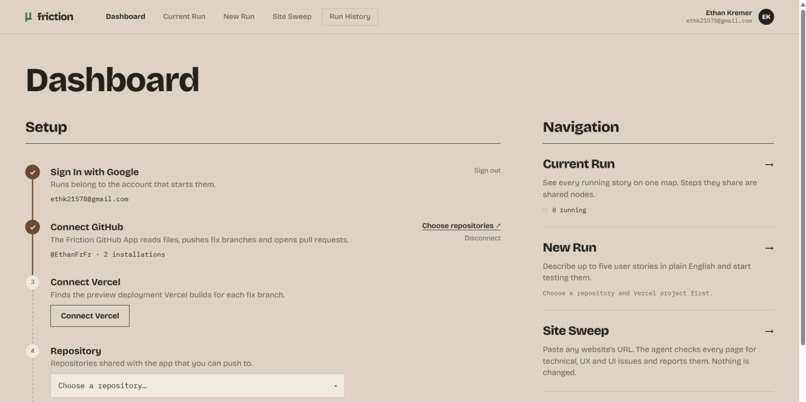Click the '0 running' status text

tap(569, 210)
